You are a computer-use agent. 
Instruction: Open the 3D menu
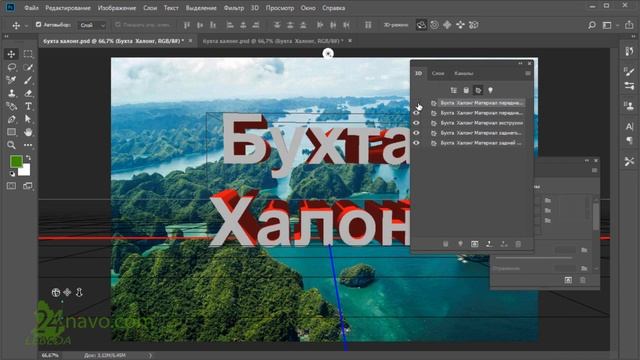tap(255, 8)
